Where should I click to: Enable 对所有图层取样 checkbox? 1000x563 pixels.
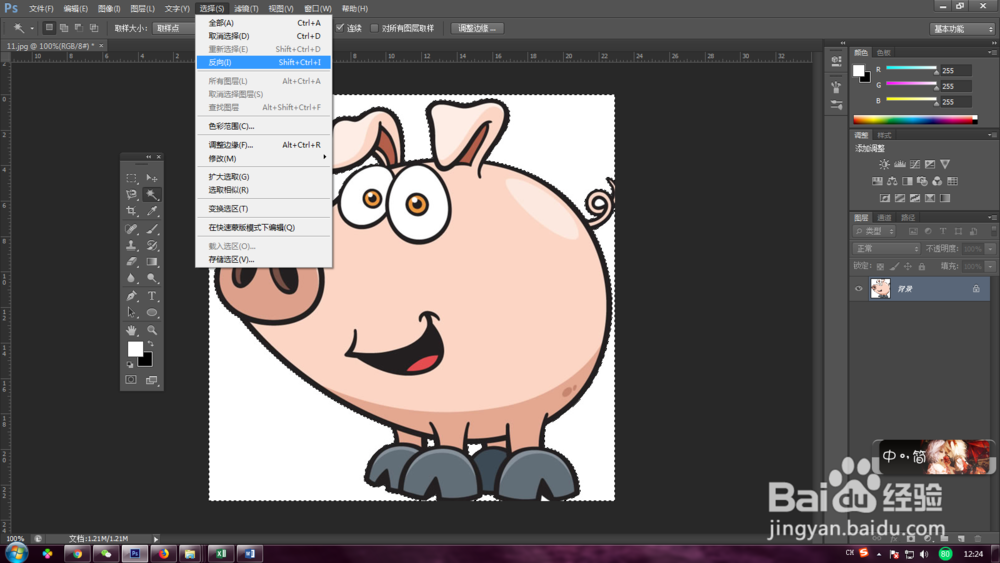[x=374, y=28]
